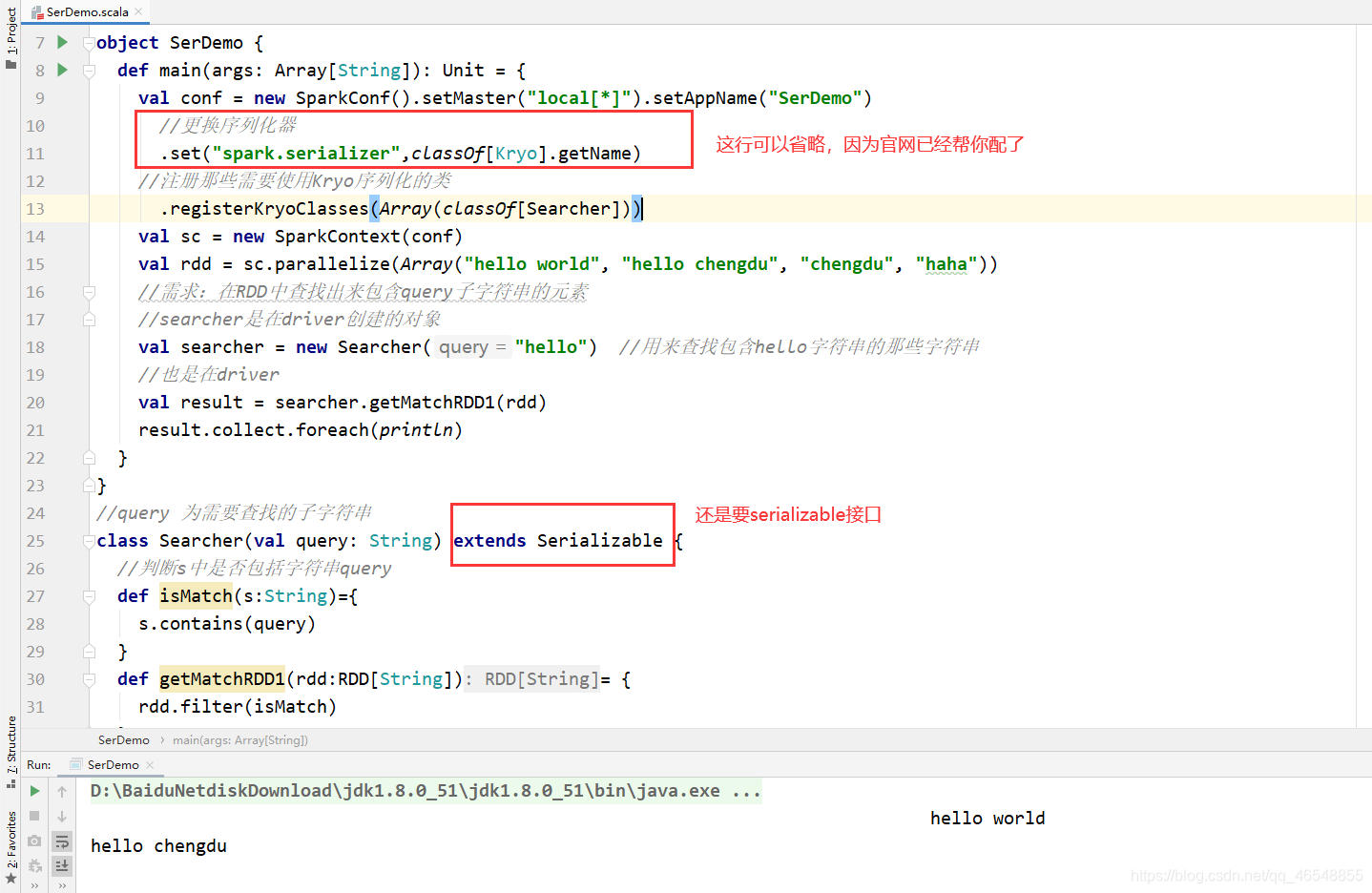Image resolution: width=1372 pixels, height=893 pixels.
Task: Show more console toolbar actions on right column
Action: [x=62, y=885]
